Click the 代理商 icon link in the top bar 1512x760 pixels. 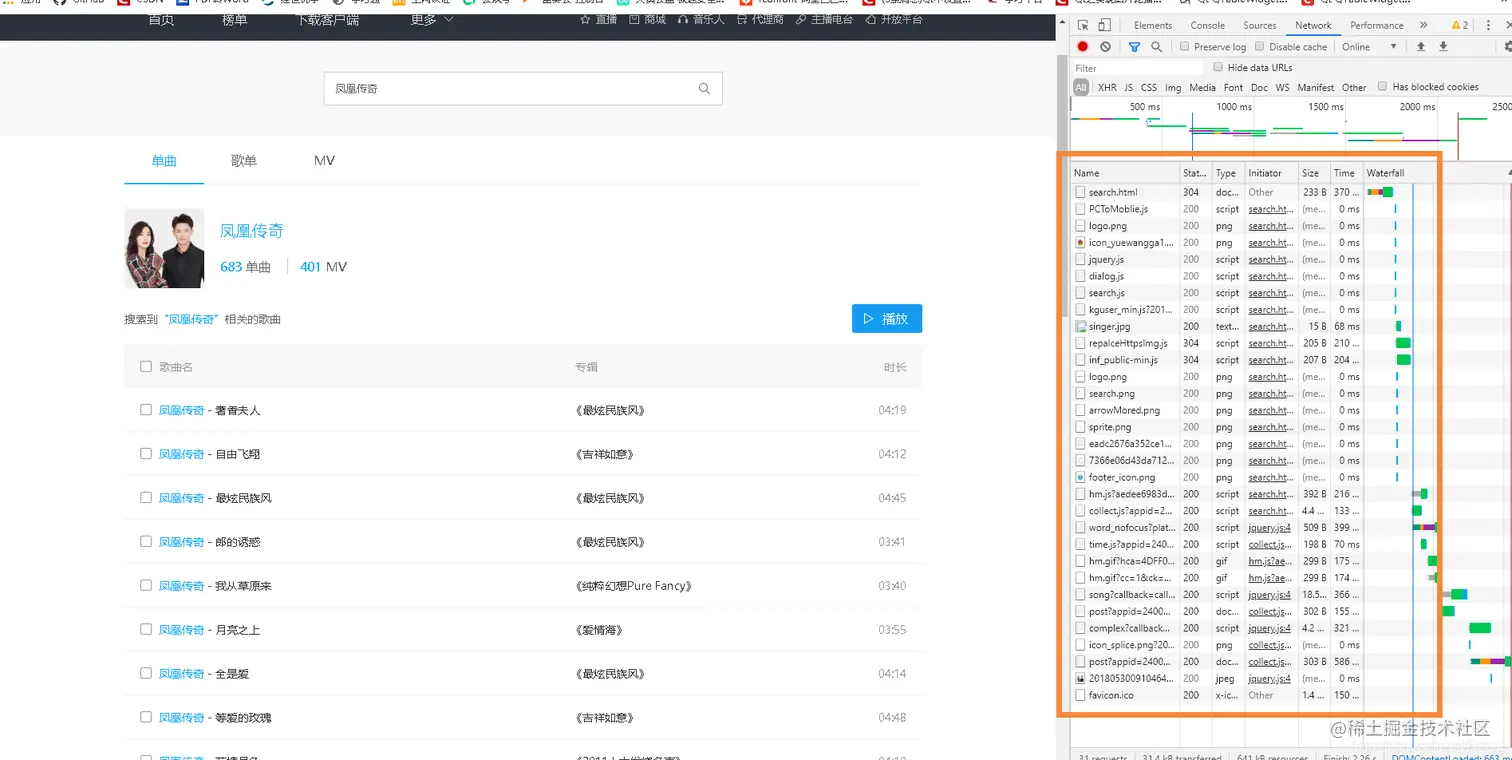pos(760,19)
